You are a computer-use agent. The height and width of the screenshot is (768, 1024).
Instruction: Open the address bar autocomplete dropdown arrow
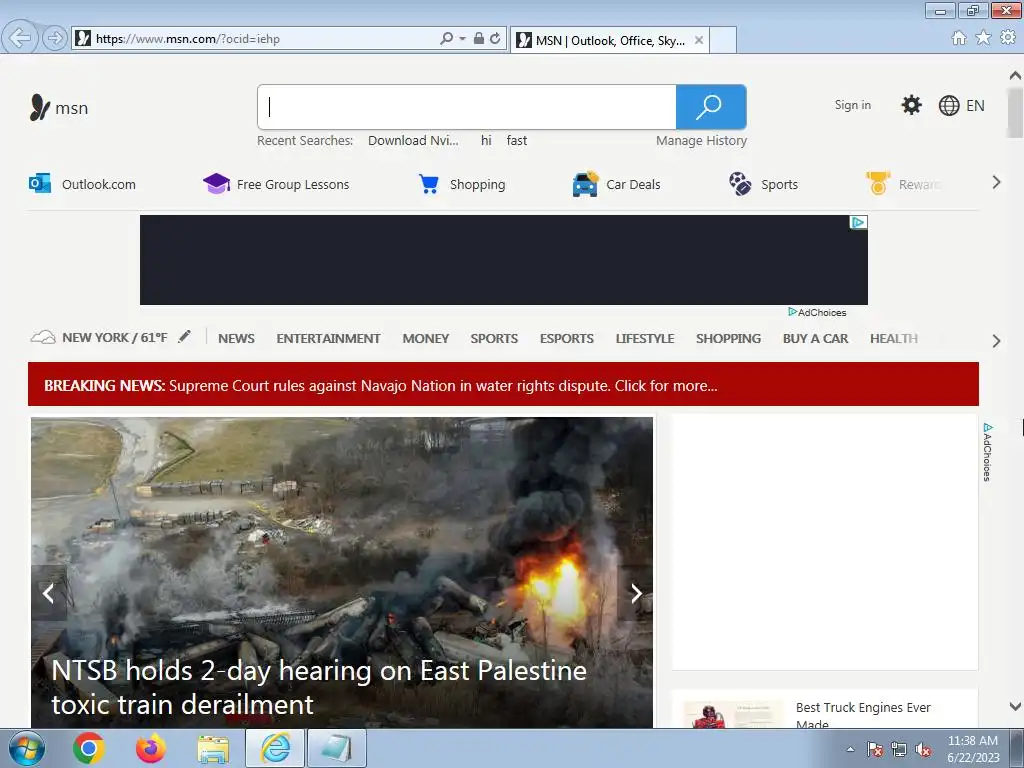tap(462, 39)
